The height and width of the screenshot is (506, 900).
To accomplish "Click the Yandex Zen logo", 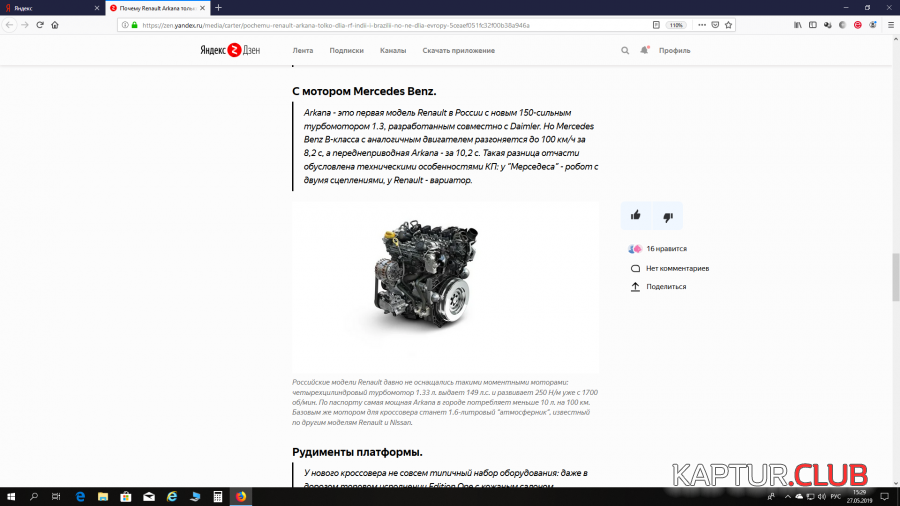I will 229,50.
